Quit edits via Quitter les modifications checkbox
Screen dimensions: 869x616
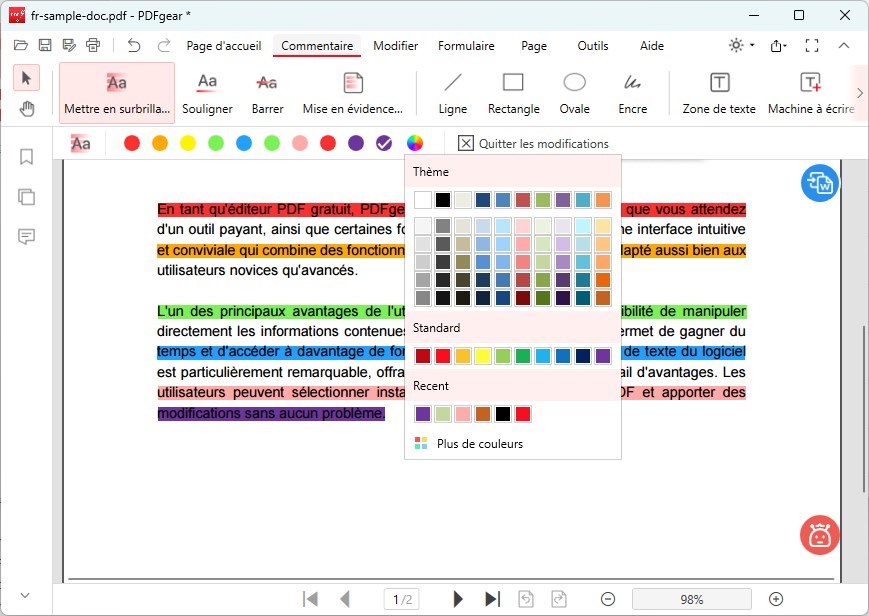click(x=465, y=144)
